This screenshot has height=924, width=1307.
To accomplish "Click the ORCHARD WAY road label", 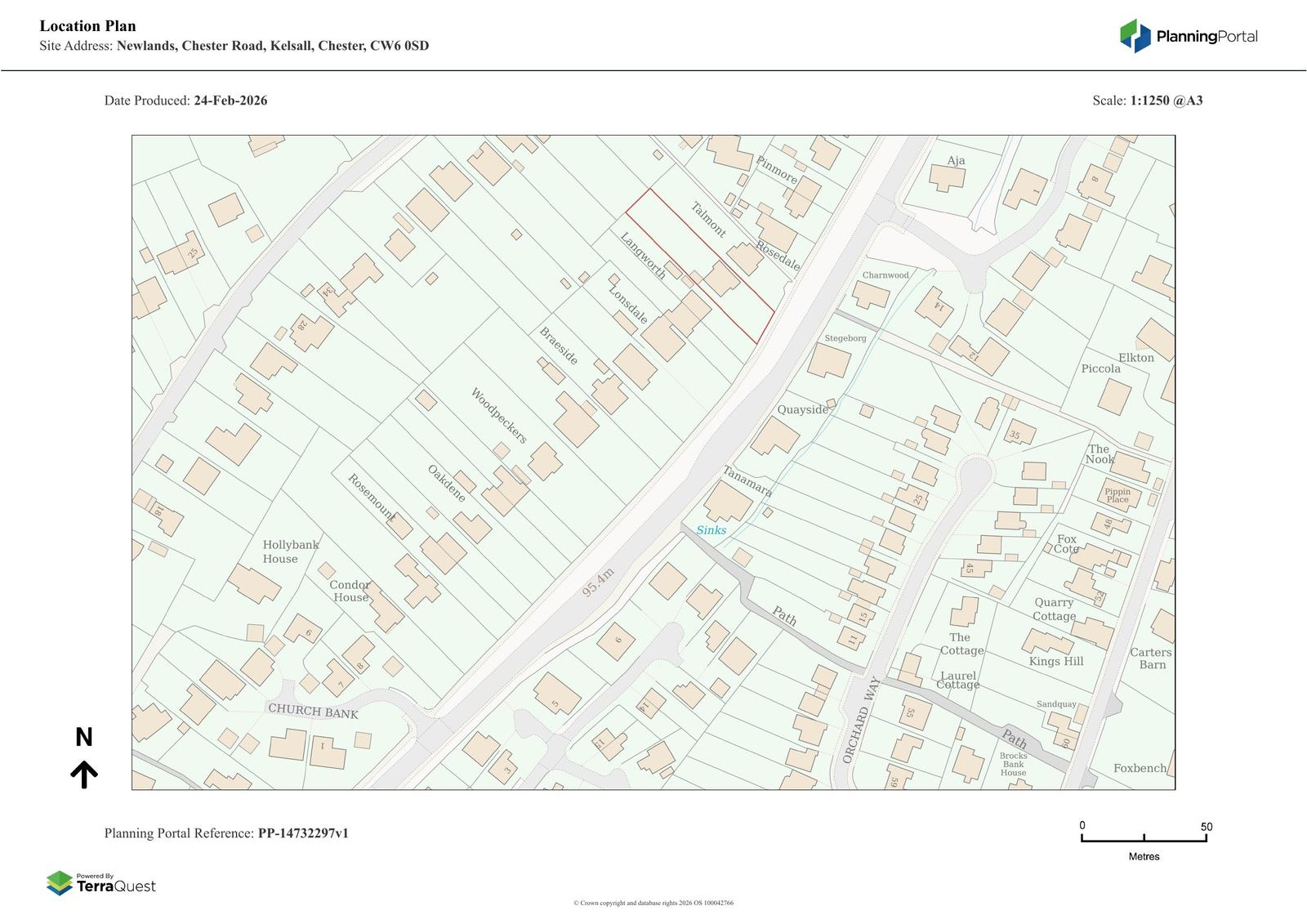I will [x=861, y=720].
